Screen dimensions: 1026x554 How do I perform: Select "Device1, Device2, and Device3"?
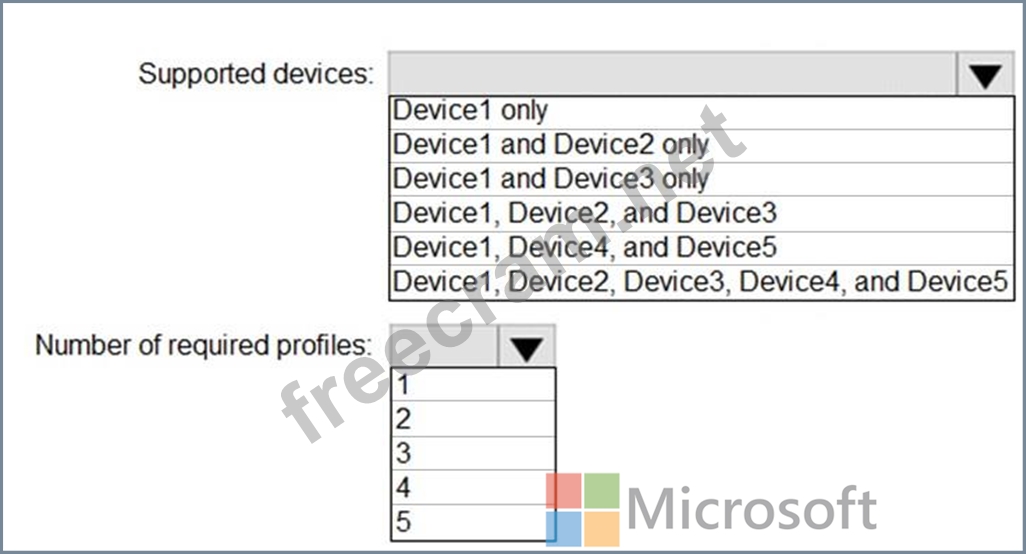click(701, 214)
